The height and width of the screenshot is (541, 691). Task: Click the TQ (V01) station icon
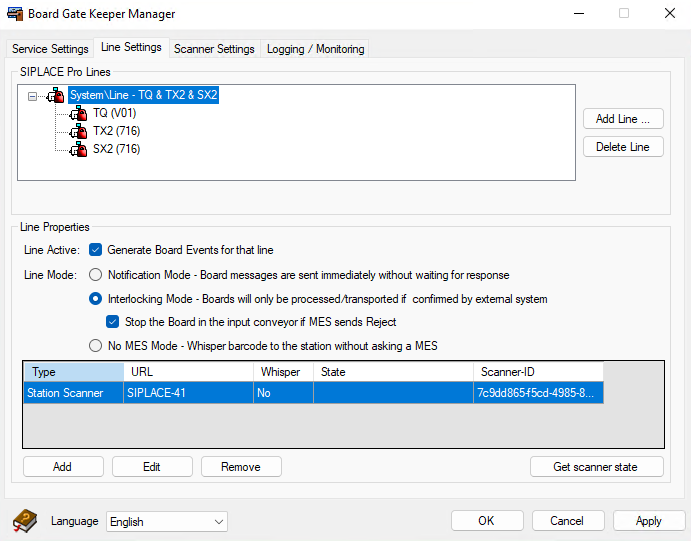[x=79, y=113]
